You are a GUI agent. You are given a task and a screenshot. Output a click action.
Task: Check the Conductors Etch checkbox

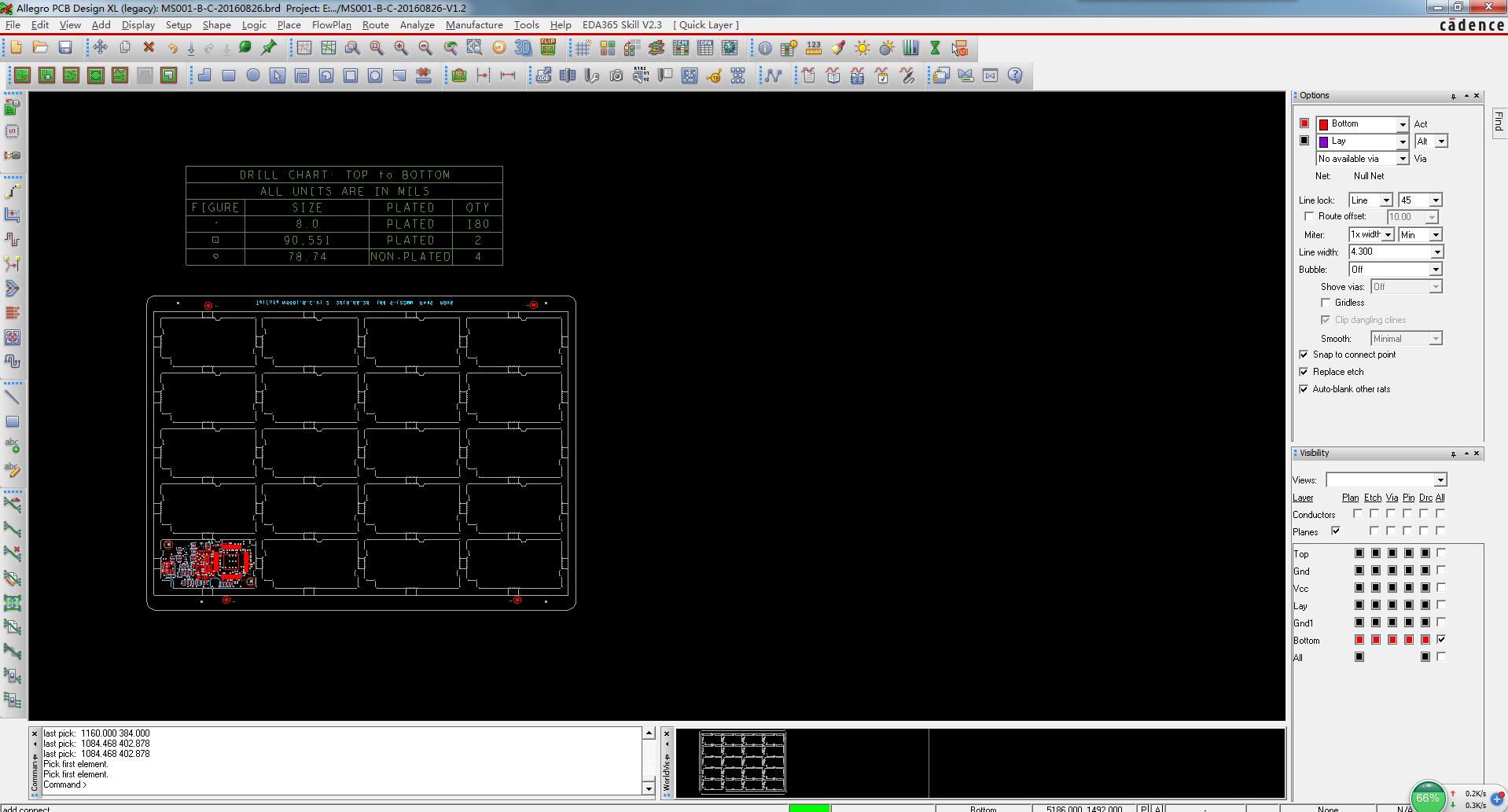tap(1374, 514)
